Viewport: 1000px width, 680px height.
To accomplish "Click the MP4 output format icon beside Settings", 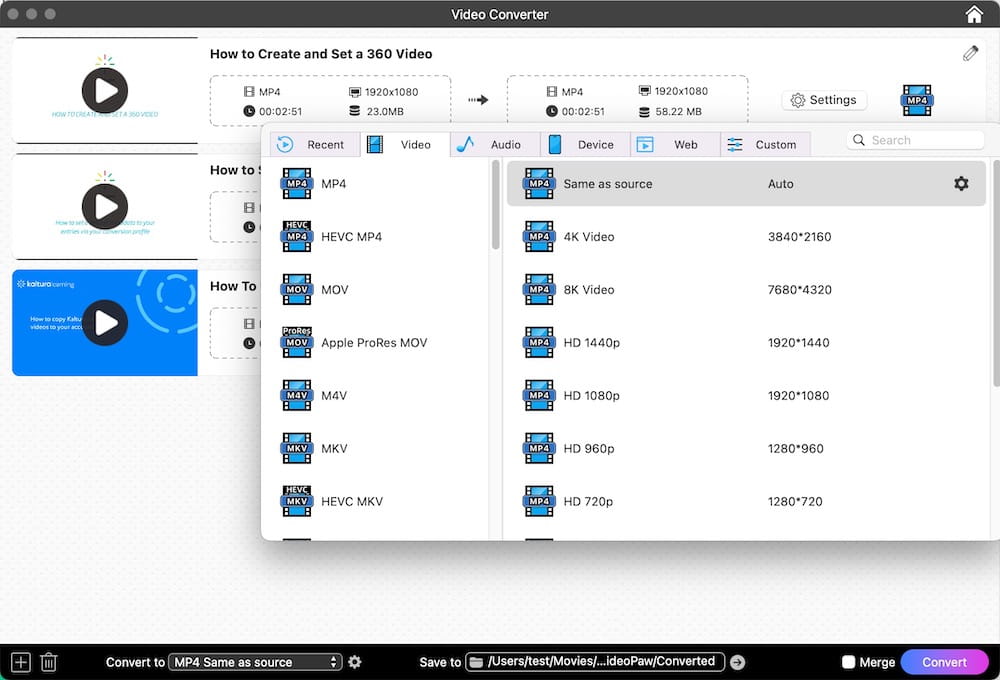I will [x=916, y=100].
